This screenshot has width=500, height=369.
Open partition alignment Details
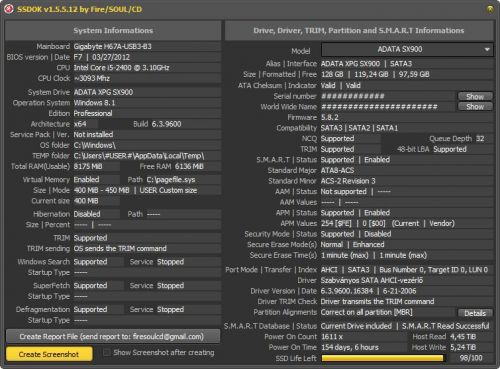[x=475, y=313]
